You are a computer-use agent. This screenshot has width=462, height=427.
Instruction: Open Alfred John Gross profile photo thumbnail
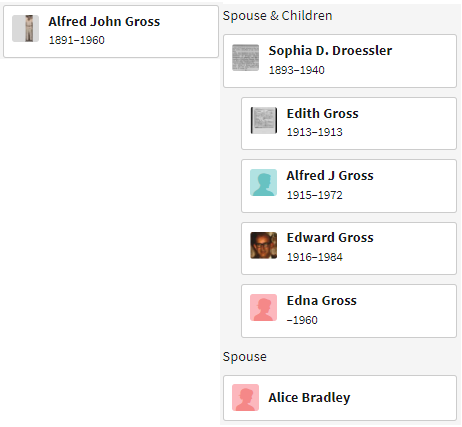(x=25, y=29)
